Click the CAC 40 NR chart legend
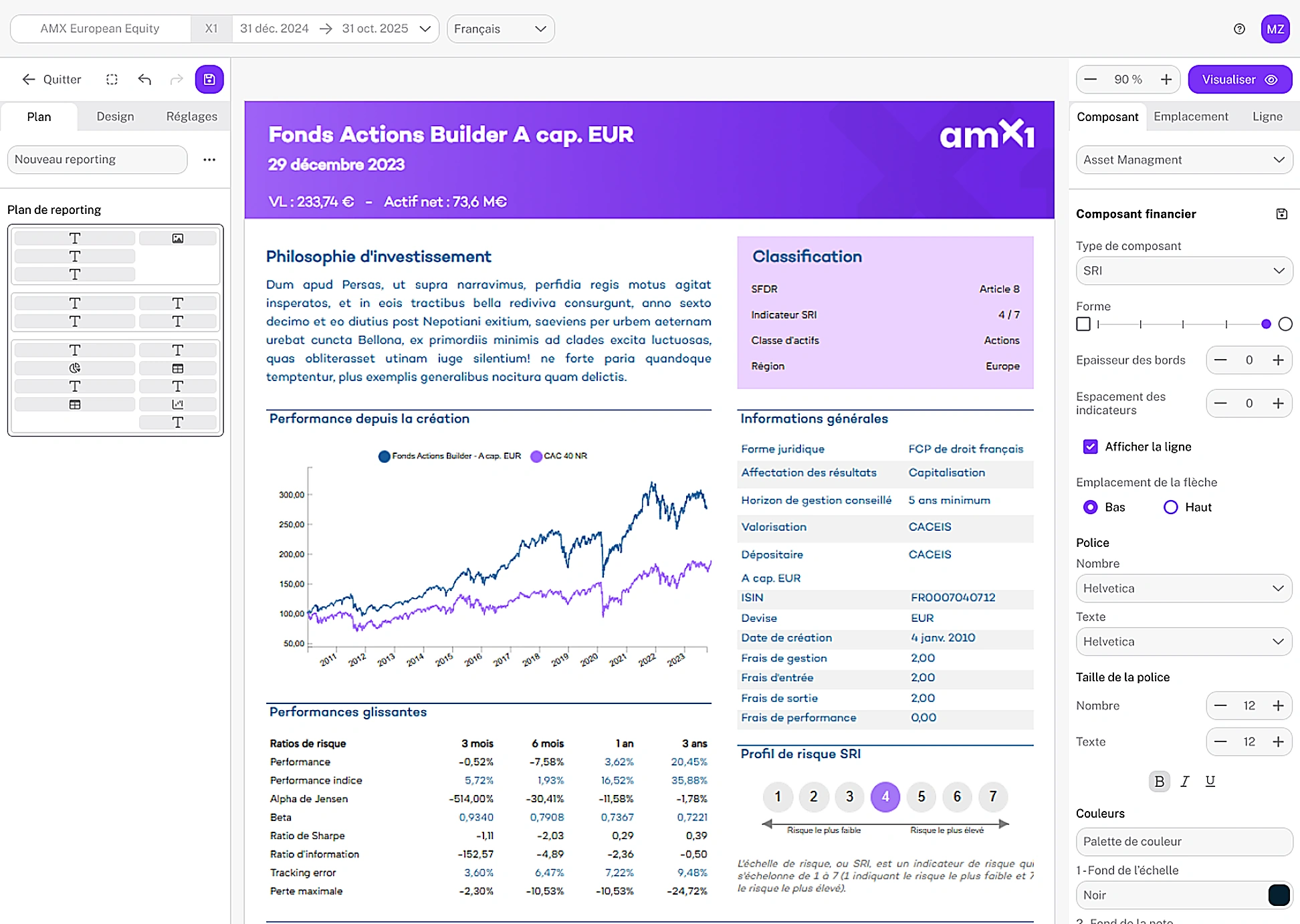The width and height of the screenshot is (1300, 924). click(559, 456)
